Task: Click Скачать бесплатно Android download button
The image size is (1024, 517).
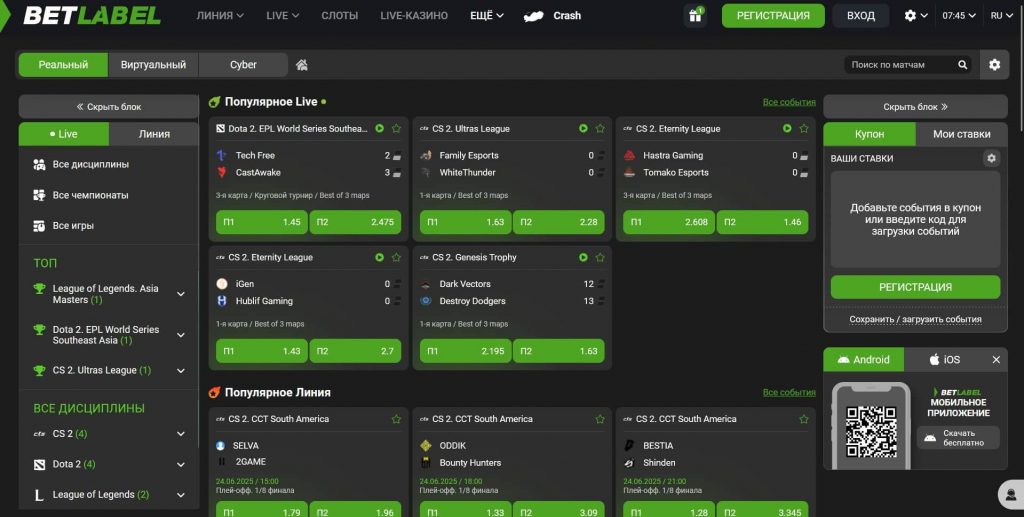Action: (959, 438)
